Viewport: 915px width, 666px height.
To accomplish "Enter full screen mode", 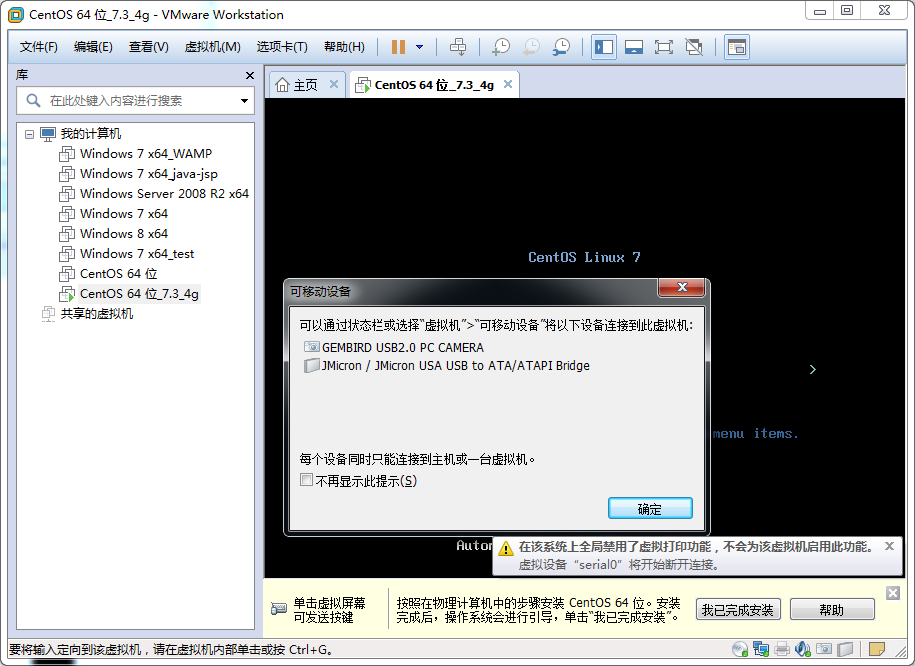I will pos(664,47).
